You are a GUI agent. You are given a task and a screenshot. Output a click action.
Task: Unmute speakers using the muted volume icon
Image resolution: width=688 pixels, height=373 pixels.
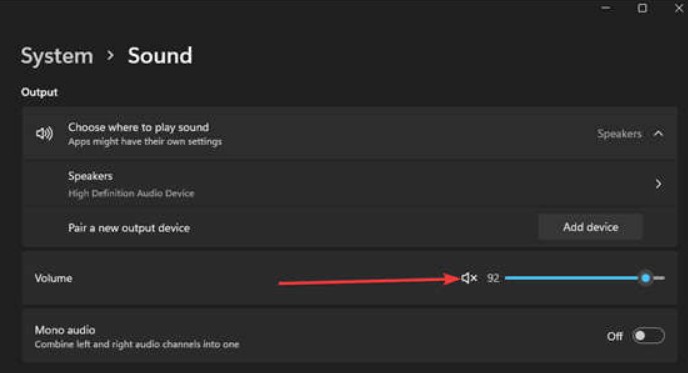point(469,278)
